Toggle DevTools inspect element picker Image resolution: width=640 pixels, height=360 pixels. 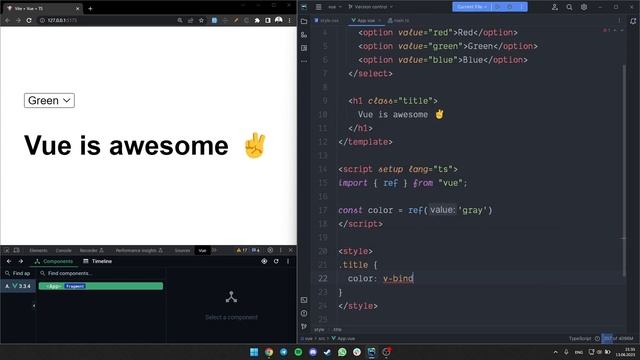point(7,250)
